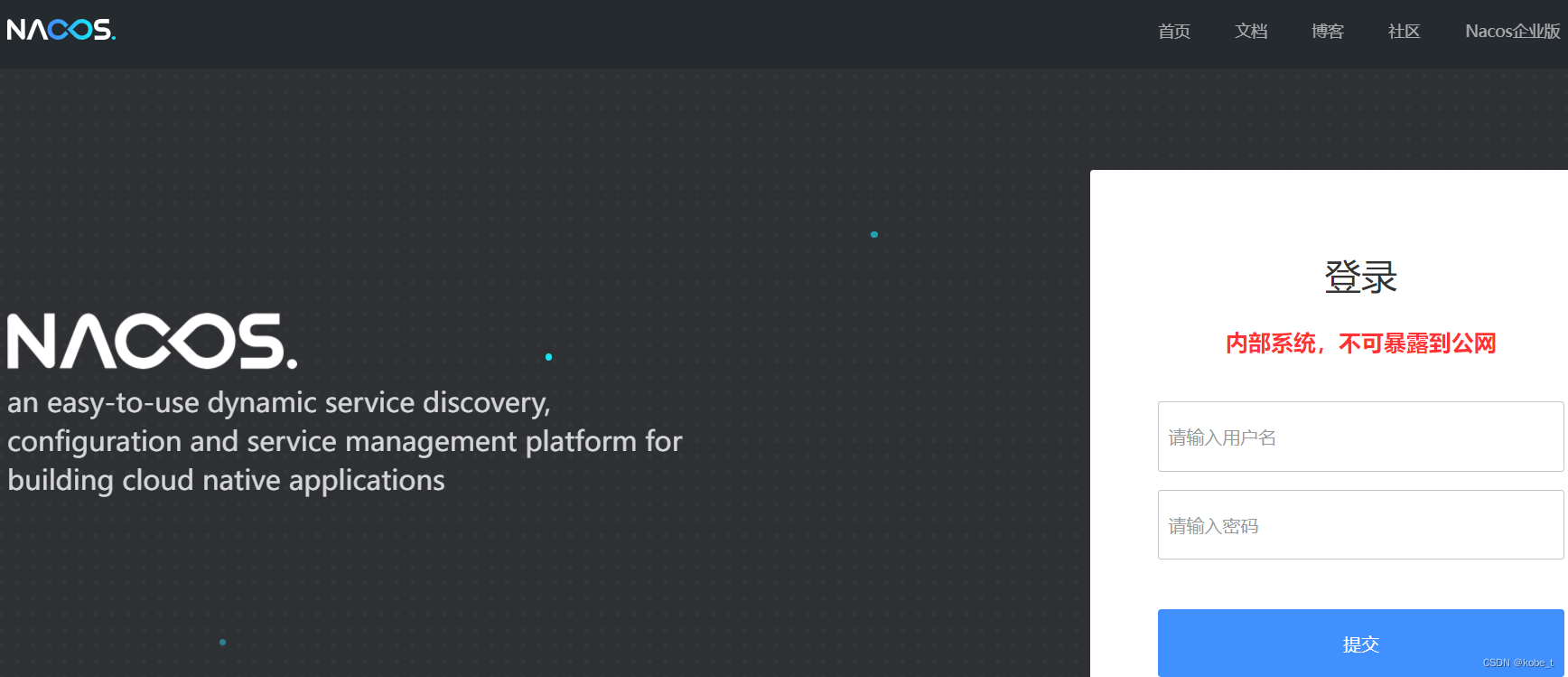Click the red 内部系统，不可暴露到公网 warning text
Image resolution: width=1568 pixels, height=677 pixels.
coord(1360,343)
